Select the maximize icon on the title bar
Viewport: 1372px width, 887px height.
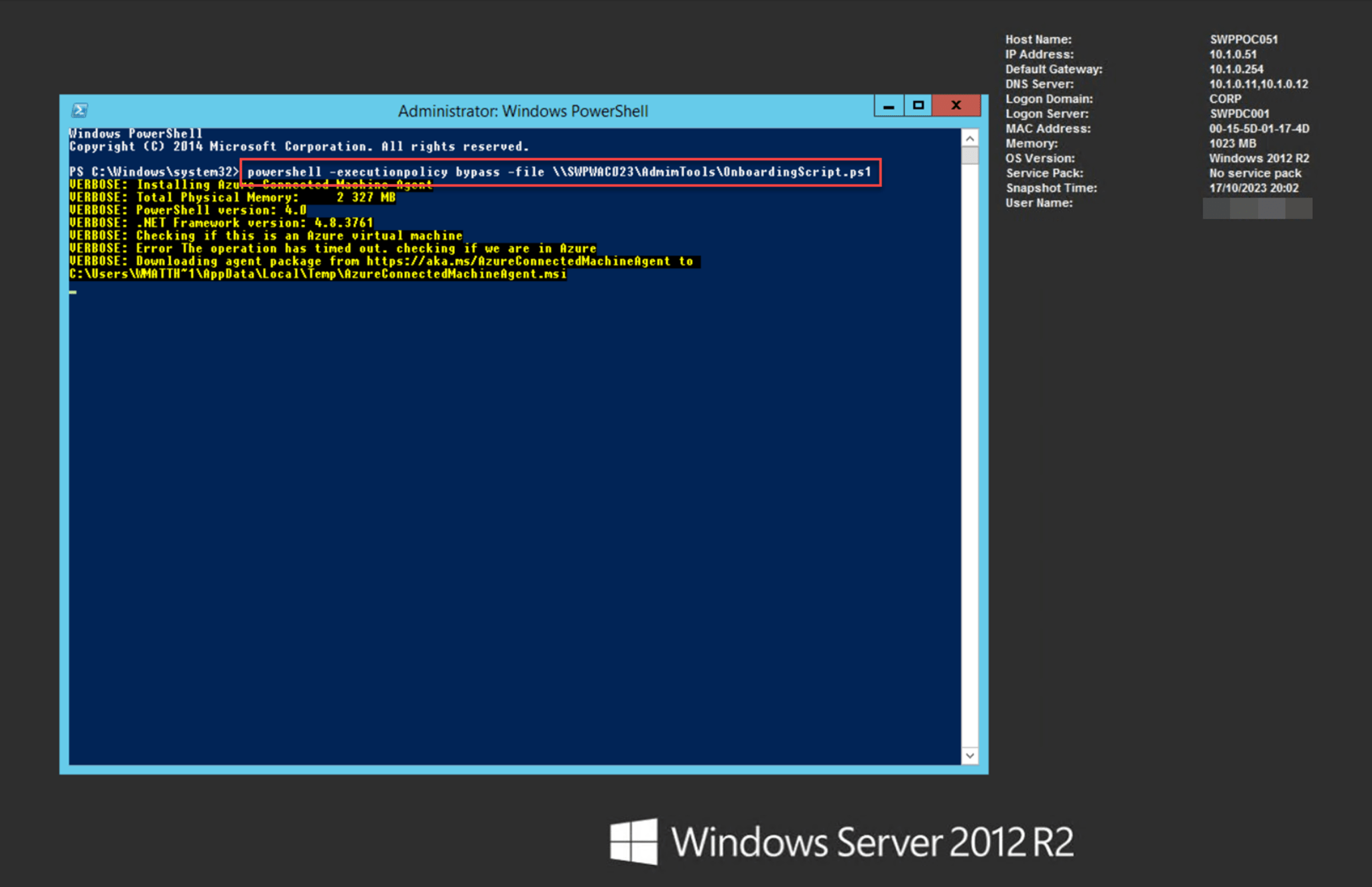[917, 105]
